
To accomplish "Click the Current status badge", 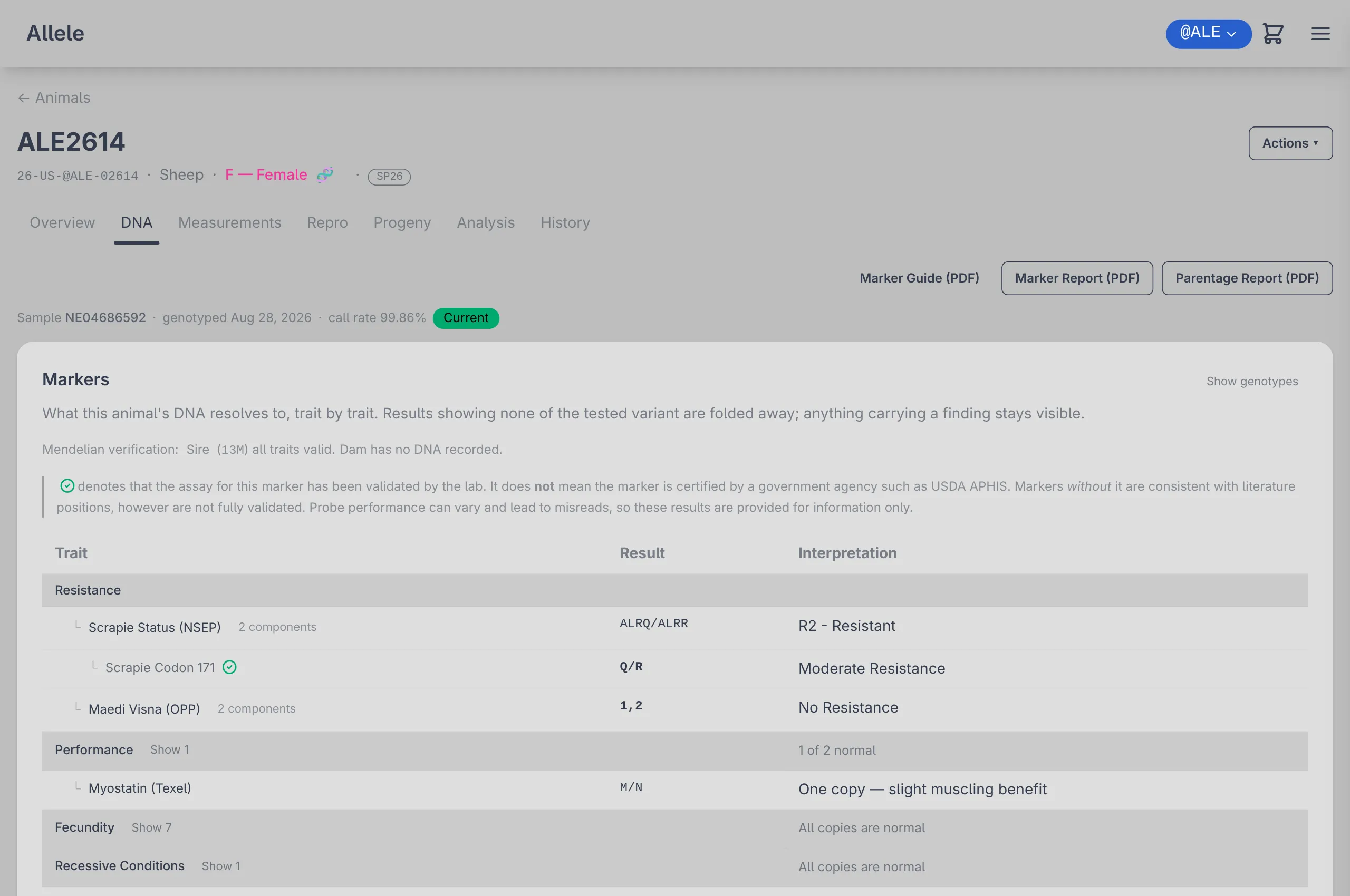I will [466, 318].
